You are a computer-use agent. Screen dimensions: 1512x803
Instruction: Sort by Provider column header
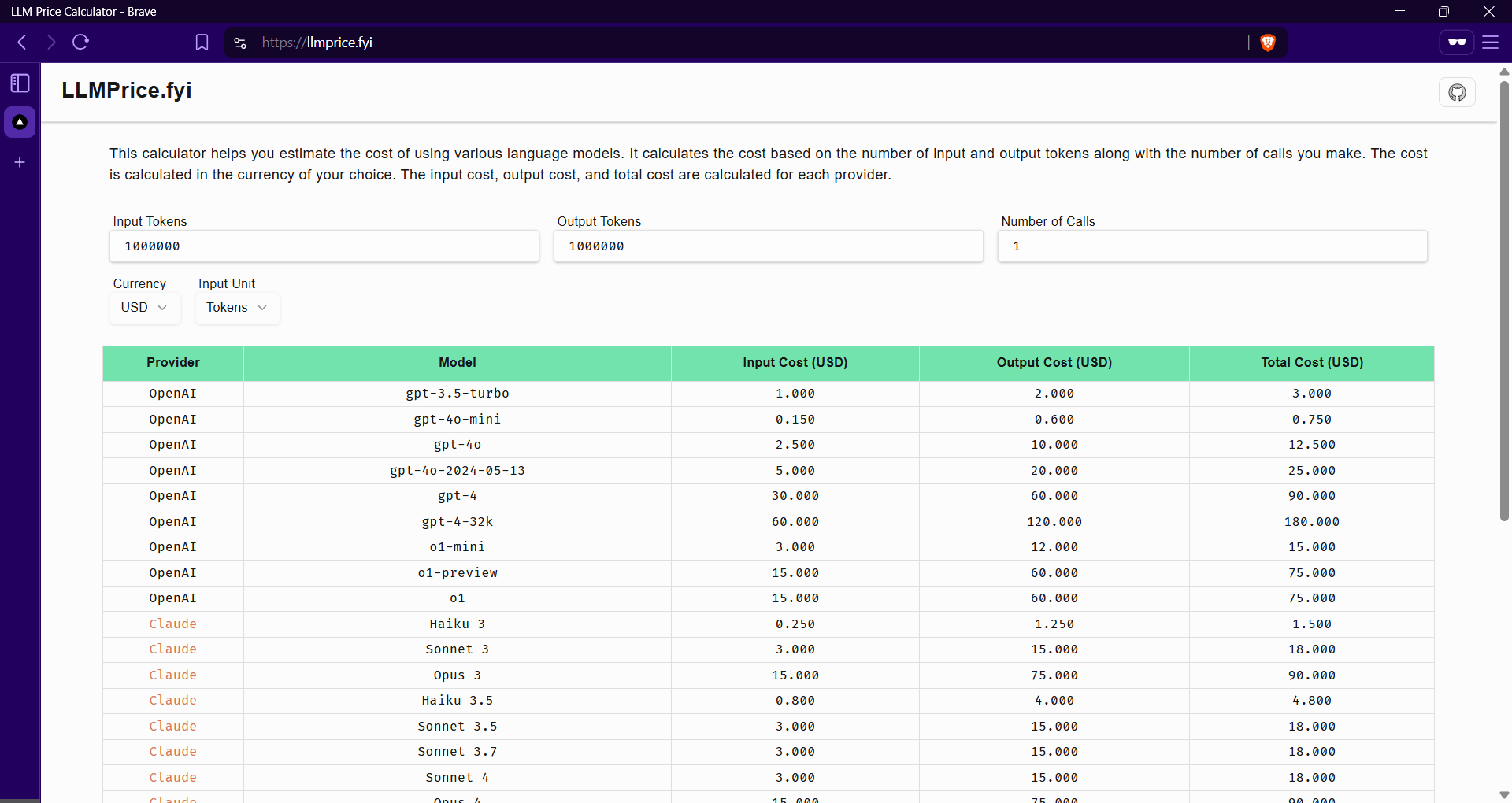173,362
